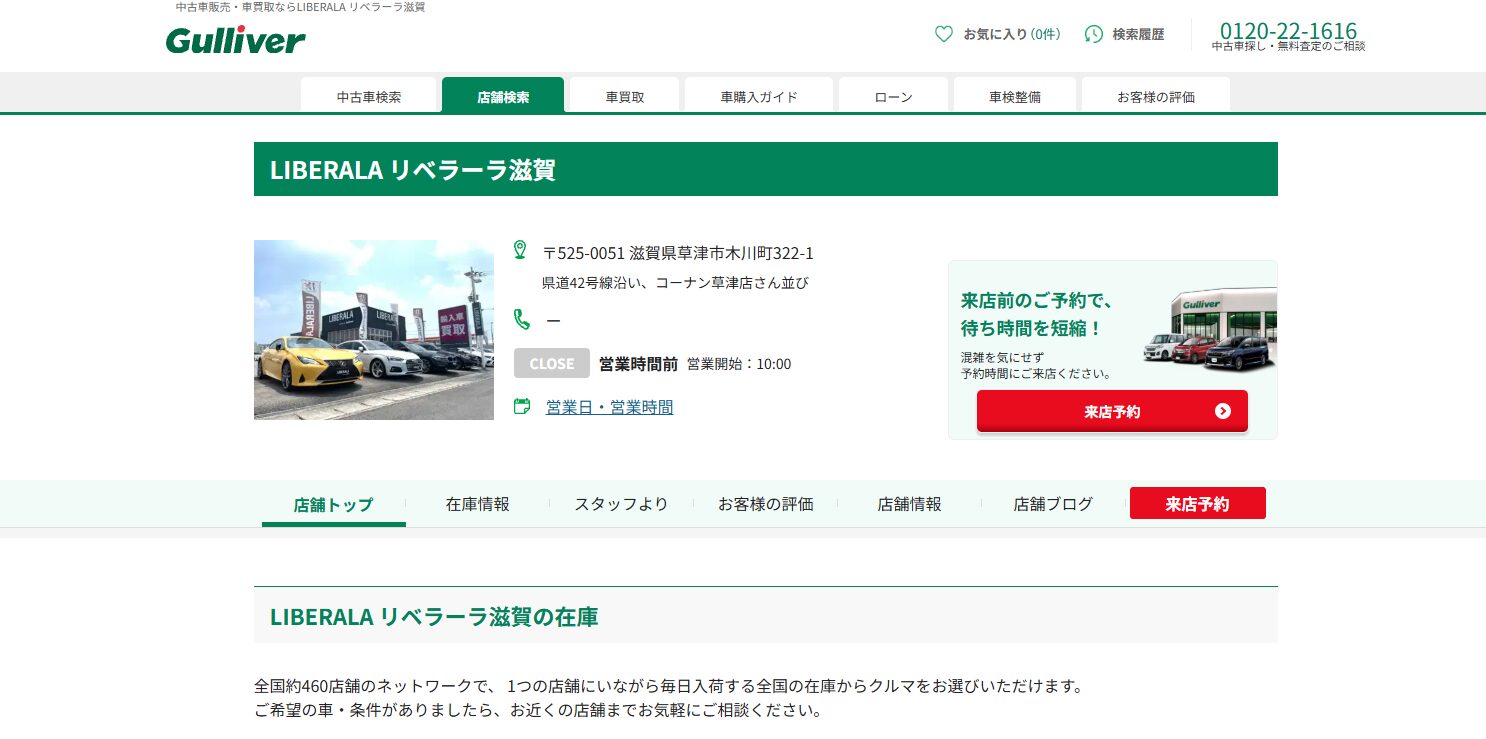This screenshot has width=1486, height=739.
Task: Open the ローン navigation tab
Action: coord(892,96)
